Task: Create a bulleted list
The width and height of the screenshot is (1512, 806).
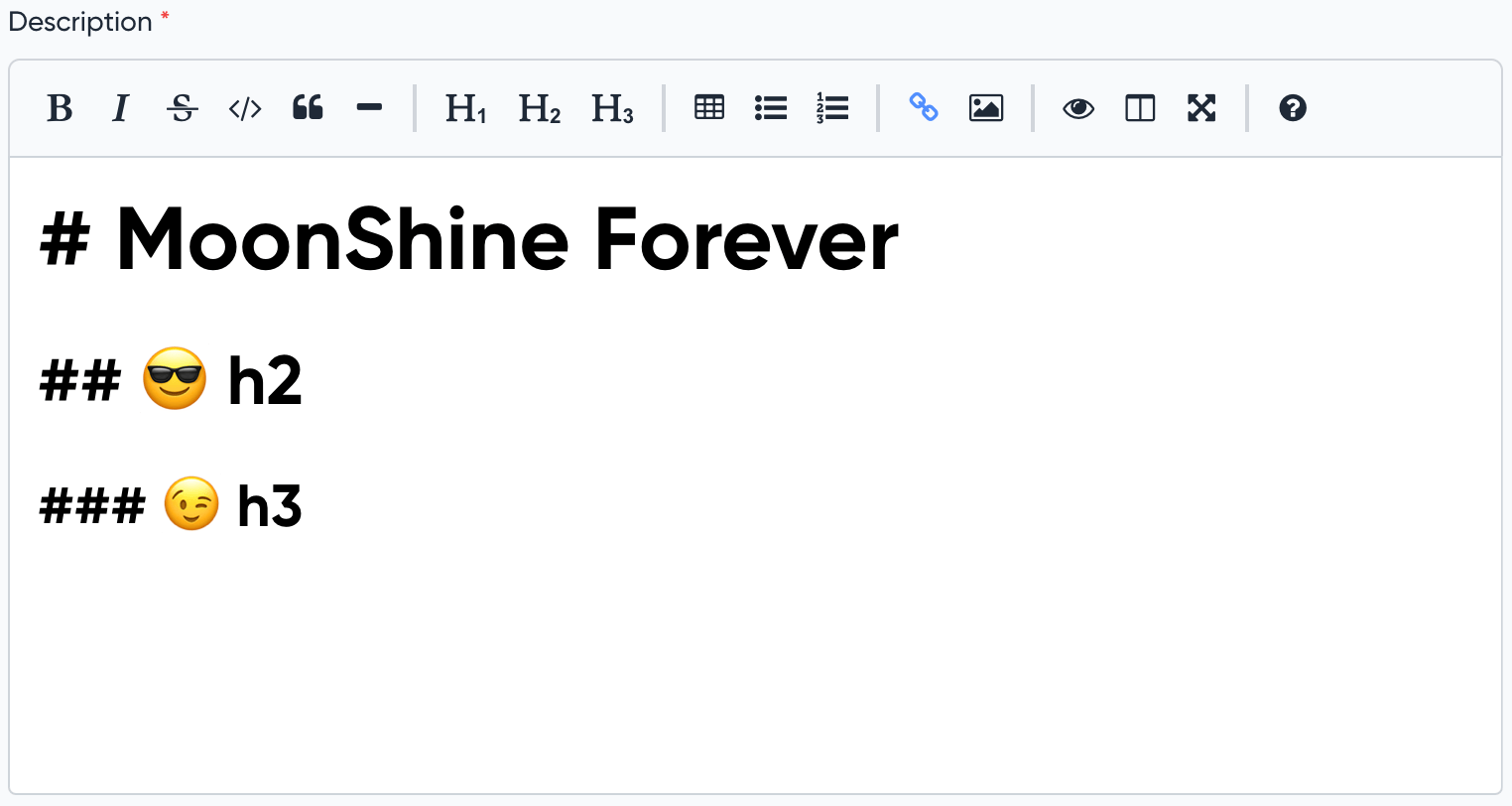Action: 771,107
